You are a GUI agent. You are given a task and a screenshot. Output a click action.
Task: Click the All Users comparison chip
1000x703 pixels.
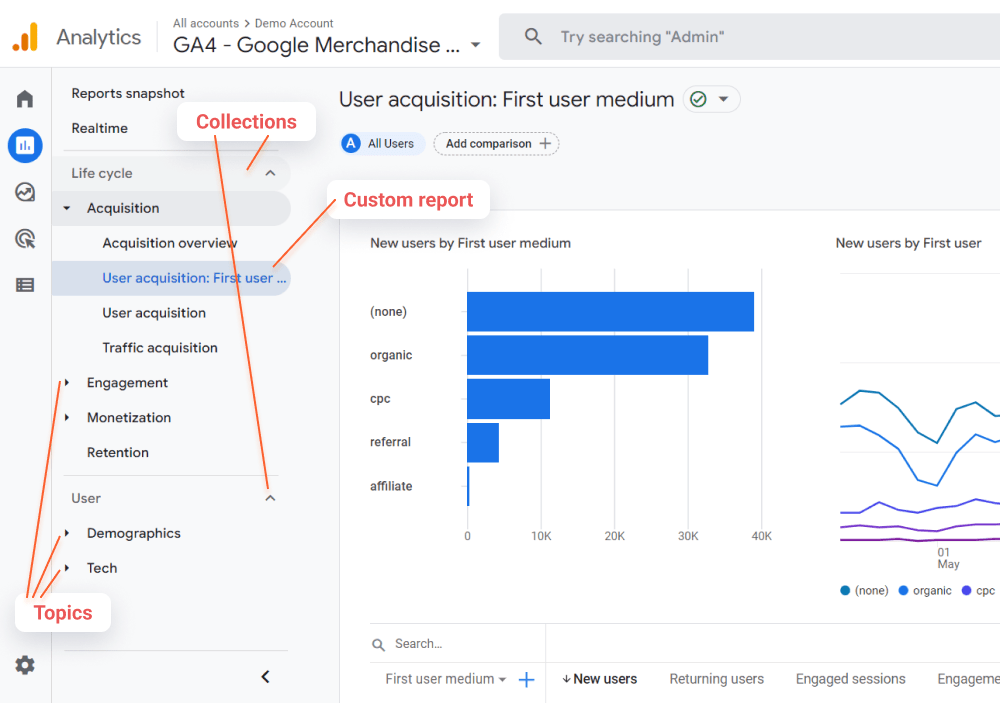(383, 144)
